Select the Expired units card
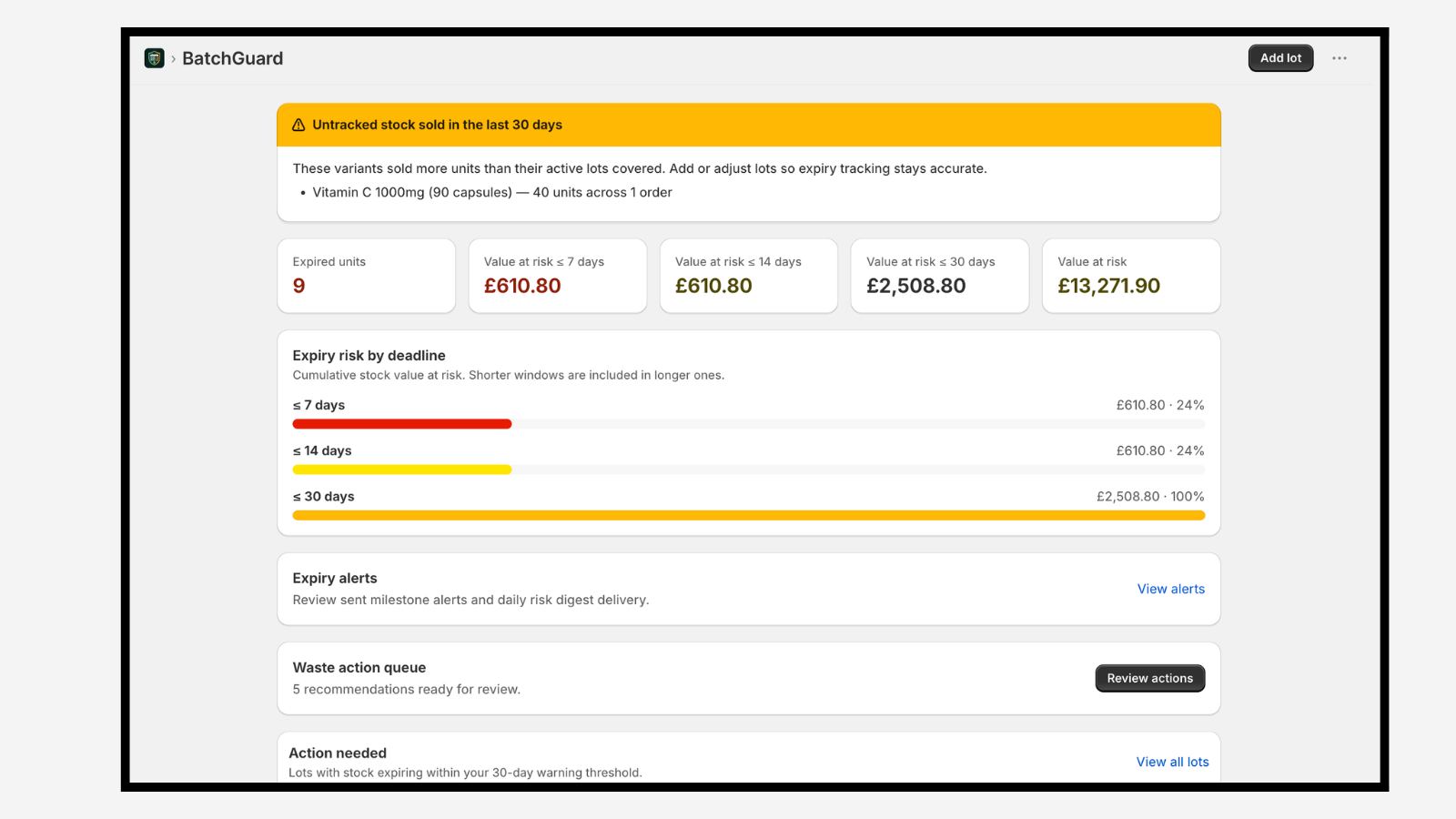Image resolution: width=1456 pixels, height=819 pixels. (366, 276)
